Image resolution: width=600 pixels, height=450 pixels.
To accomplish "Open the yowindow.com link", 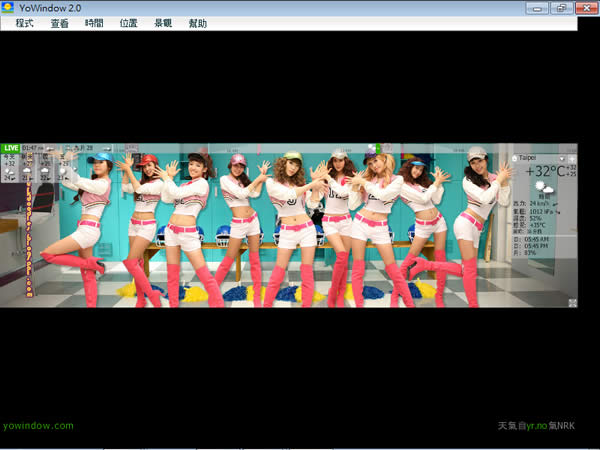I will click(x=38, y=426).
